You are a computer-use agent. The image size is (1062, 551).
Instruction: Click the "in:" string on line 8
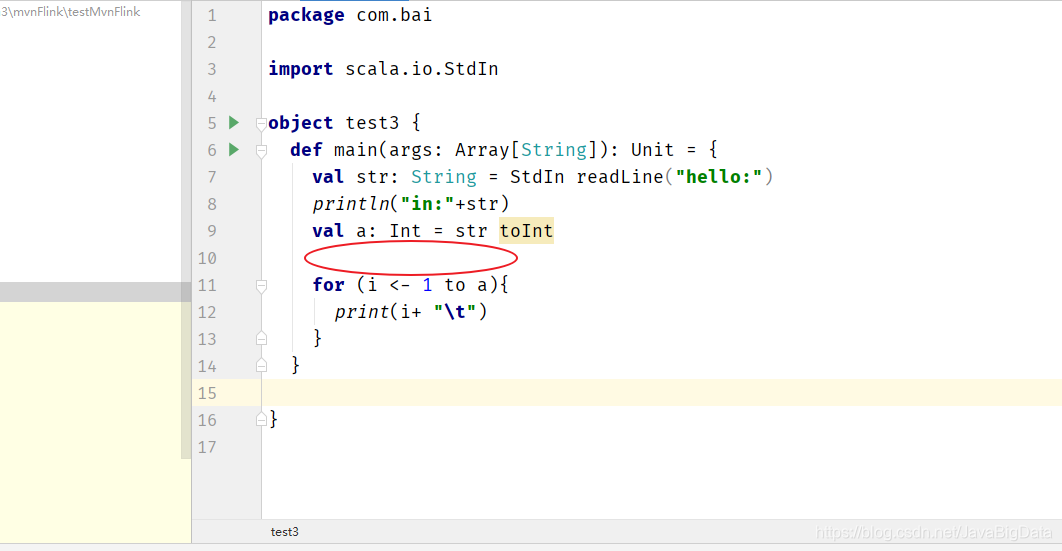click(427, 204)
